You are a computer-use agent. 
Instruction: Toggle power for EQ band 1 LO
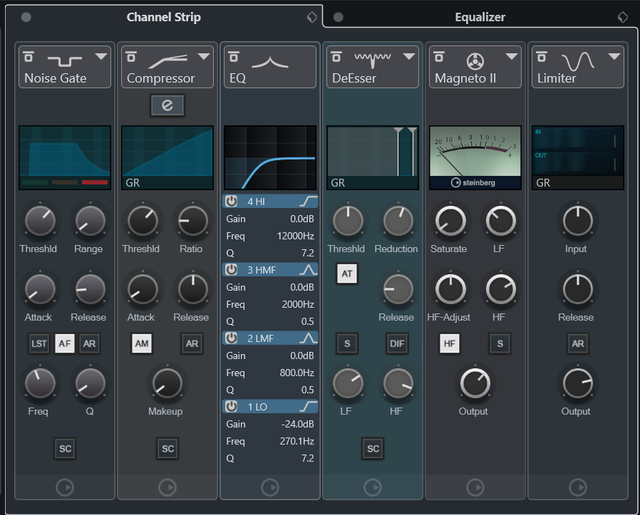[x=231, y=406]
